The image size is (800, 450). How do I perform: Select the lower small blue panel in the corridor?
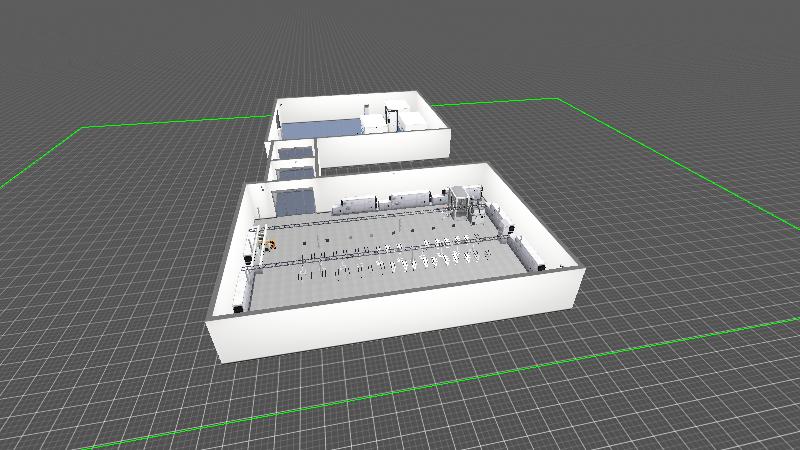[294, 174]
